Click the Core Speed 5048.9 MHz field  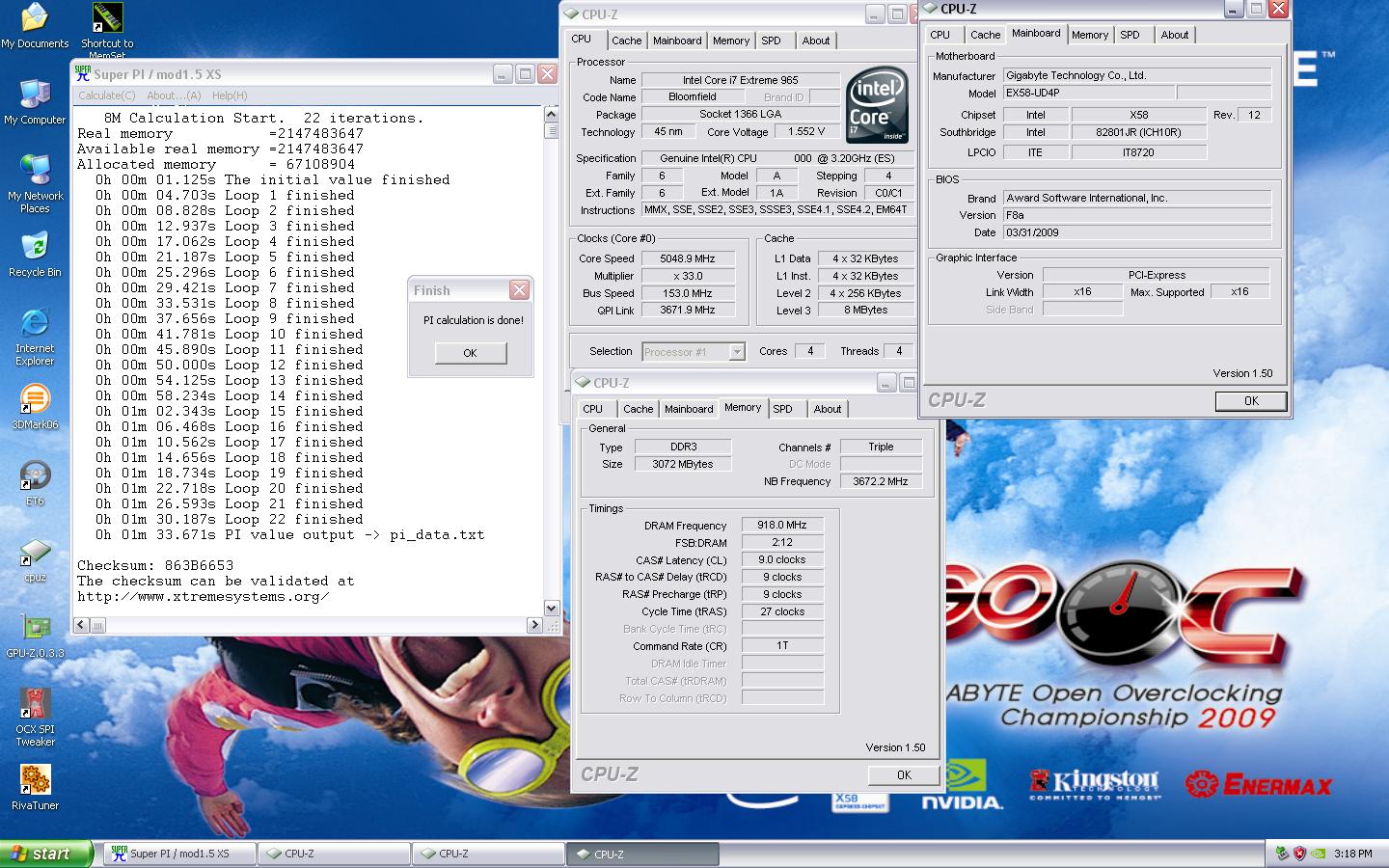click(x=687, y=258)
